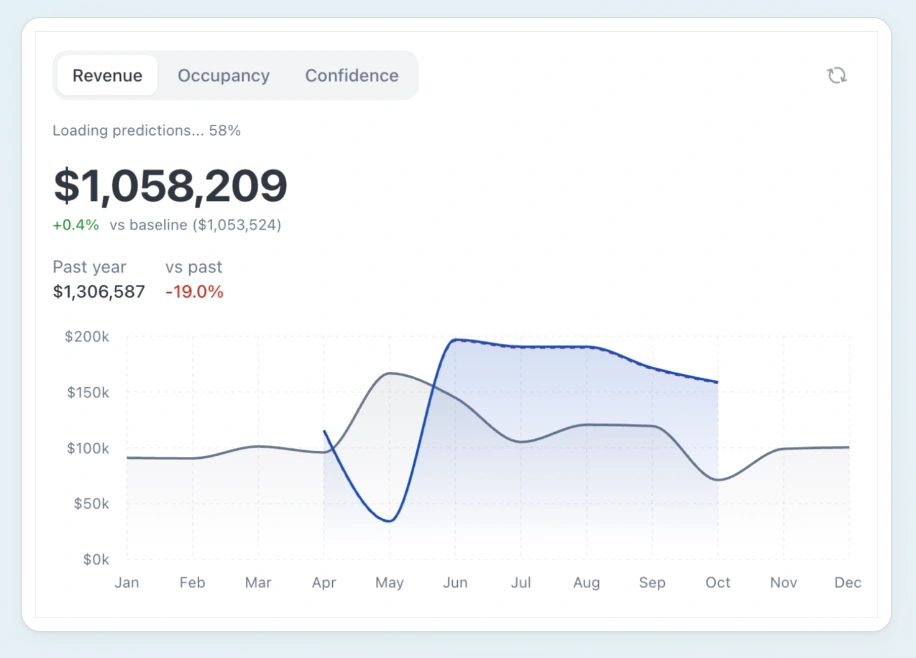Screen dimensions: 916x658
Task: Click the Oct x-axis label
Action: pyautogui.click(x=718, y=583)
